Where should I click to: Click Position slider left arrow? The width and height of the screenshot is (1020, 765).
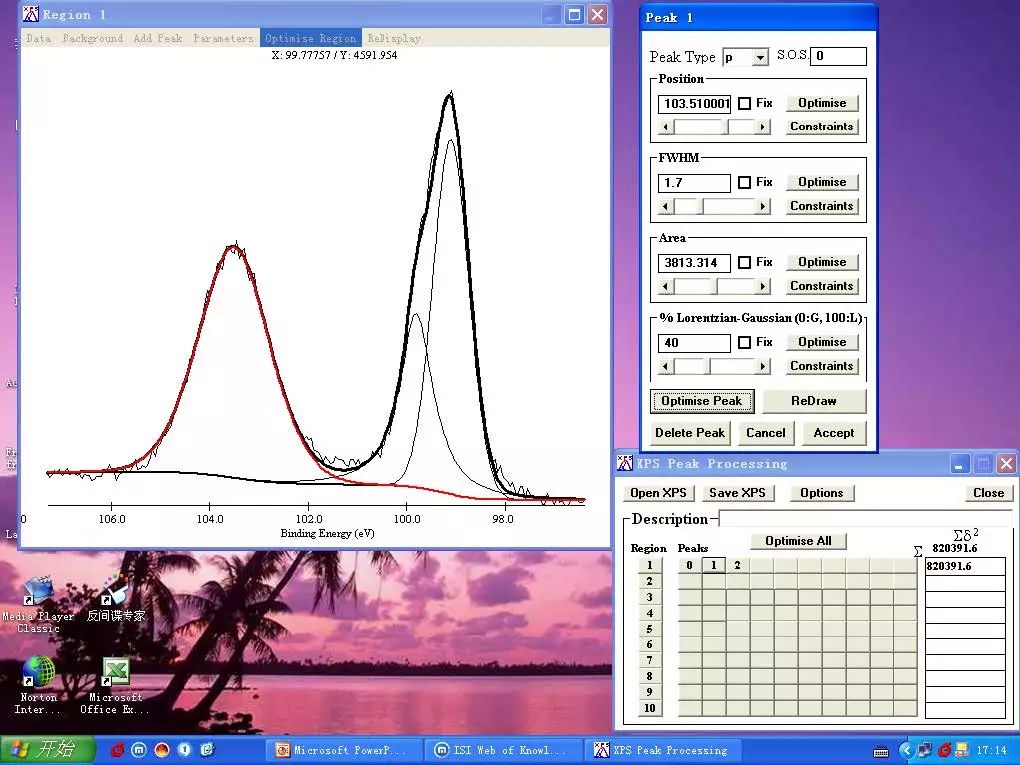click(665, 127)
